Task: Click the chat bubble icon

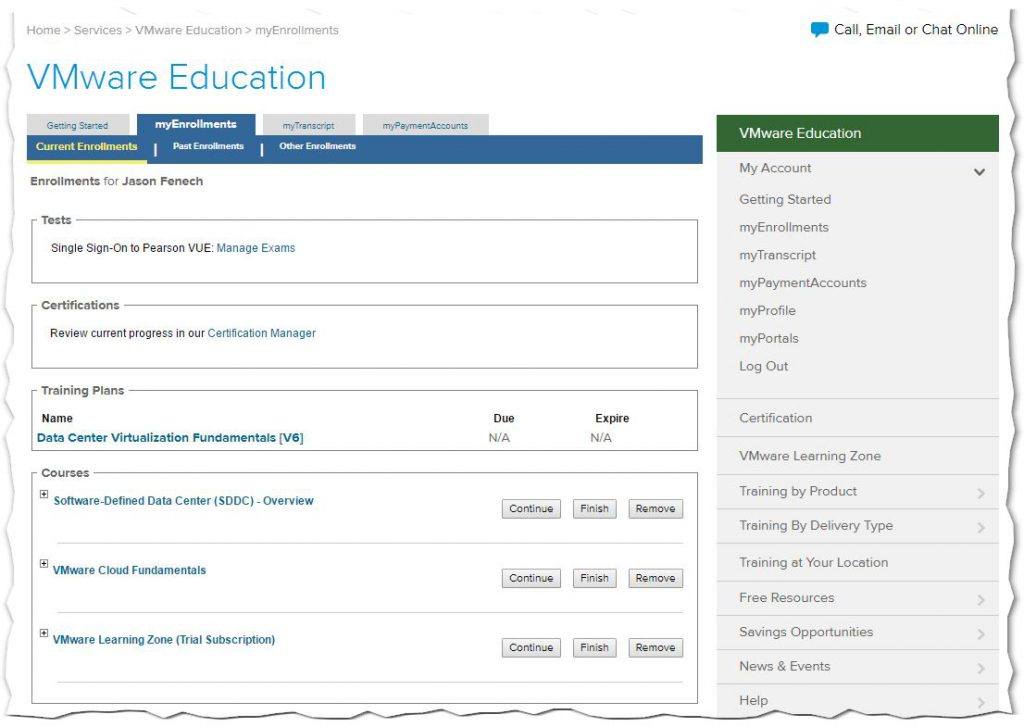Action: click(819, 29)
